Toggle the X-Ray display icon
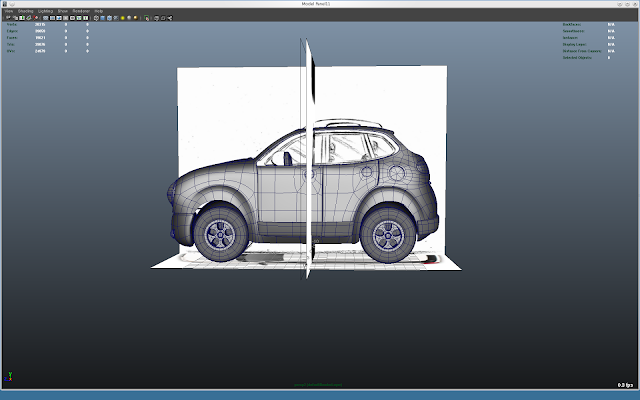Screen dimensions: 640x400 click(156, 18)
